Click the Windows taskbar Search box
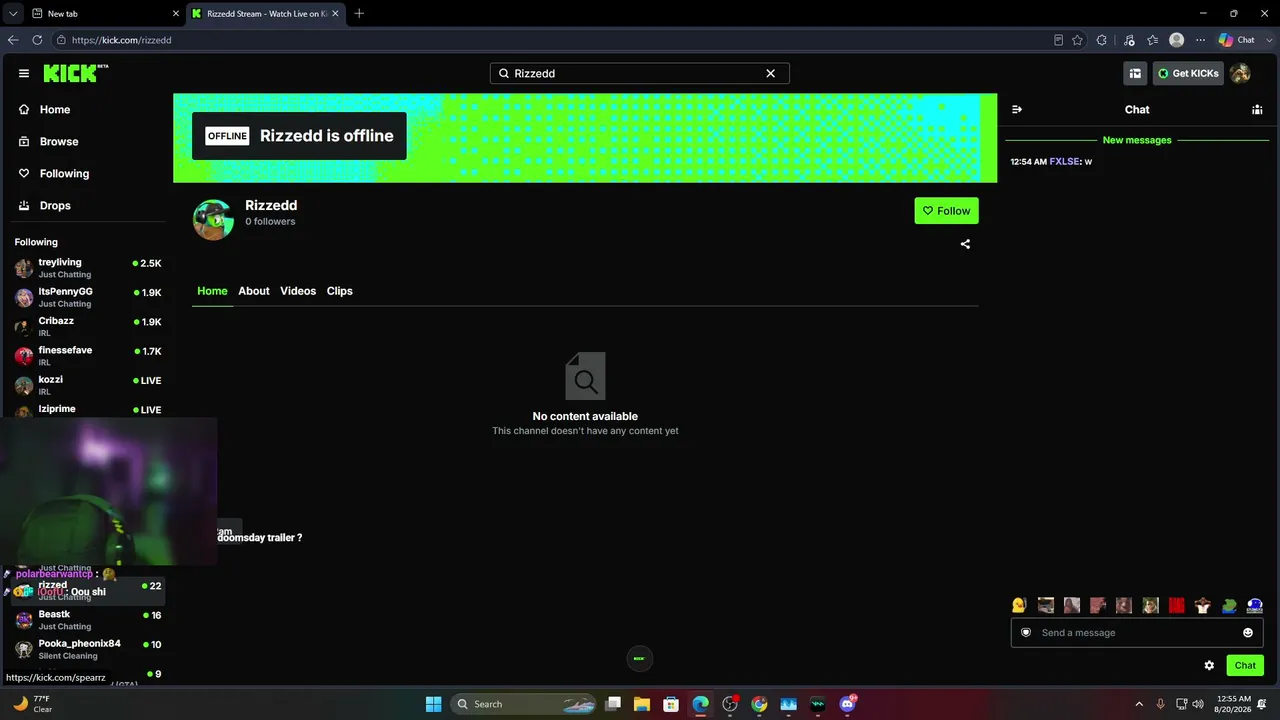1280x720 pixels. (522, 704)
